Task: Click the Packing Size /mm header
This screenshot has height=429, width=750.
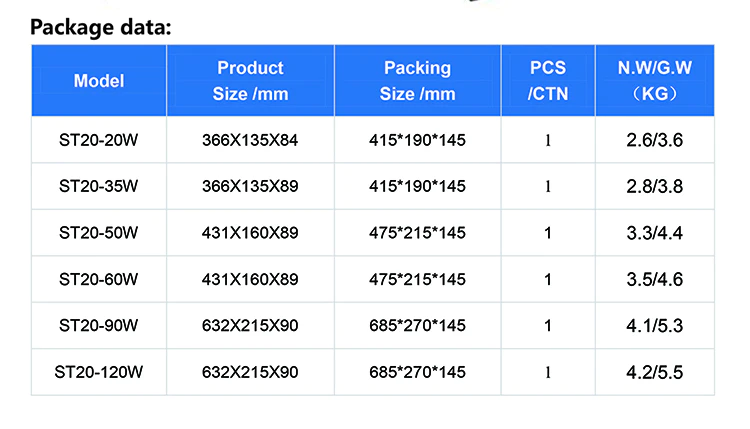Action: [417, 81]
